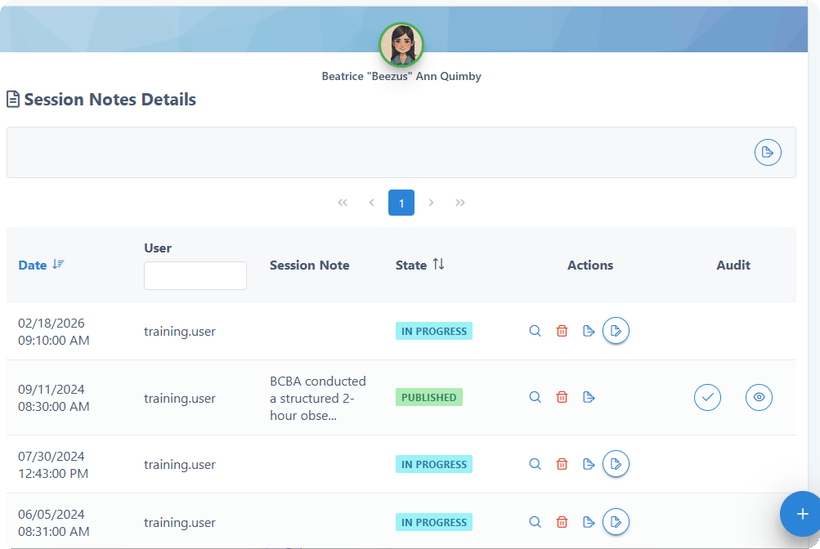Edit the 07/30/2024 in-progress session note
The height and width of the screenshot is (549, 820).
pos(616,464)
